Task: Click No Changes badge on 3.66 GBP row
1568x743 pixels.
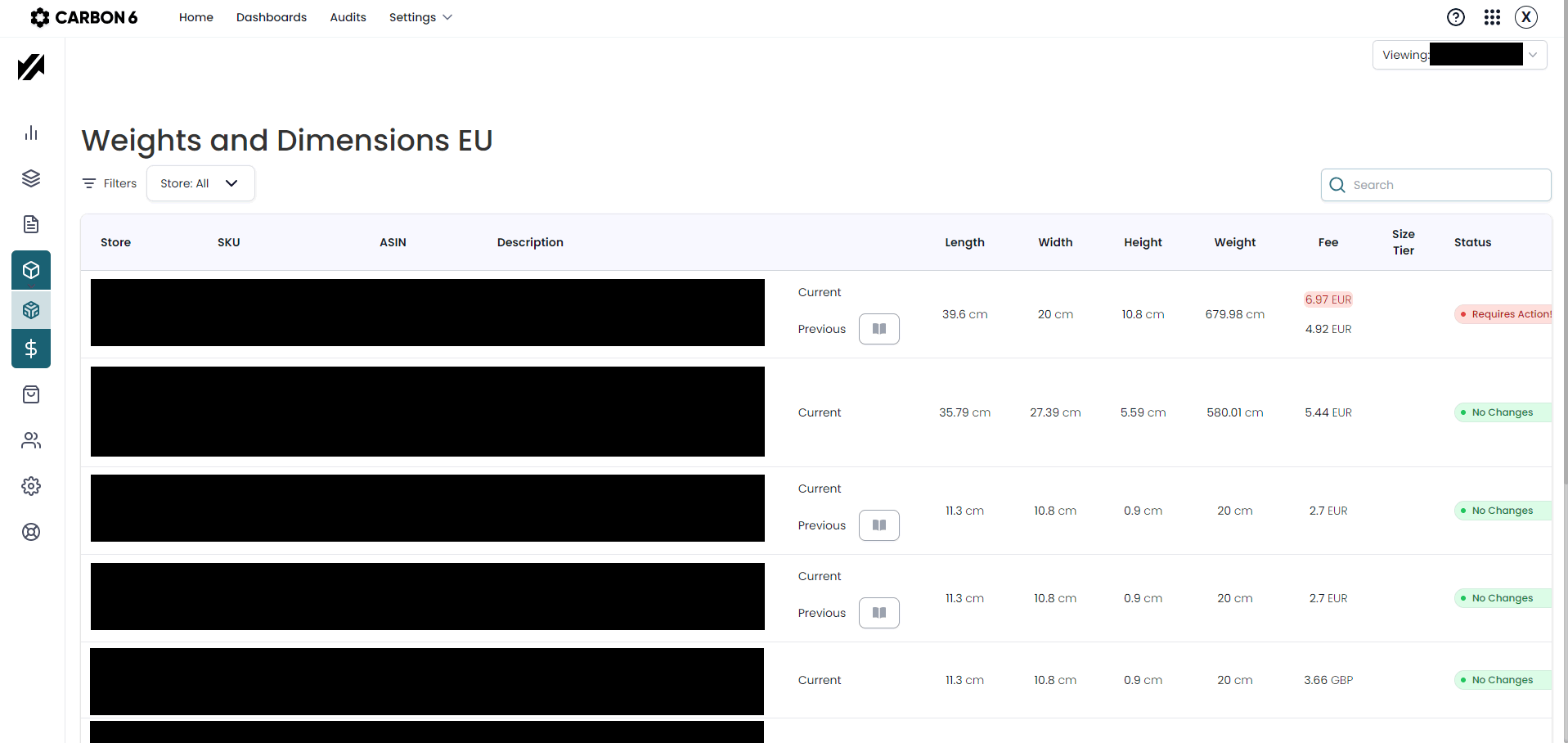Action: [x=1503, y=680]
